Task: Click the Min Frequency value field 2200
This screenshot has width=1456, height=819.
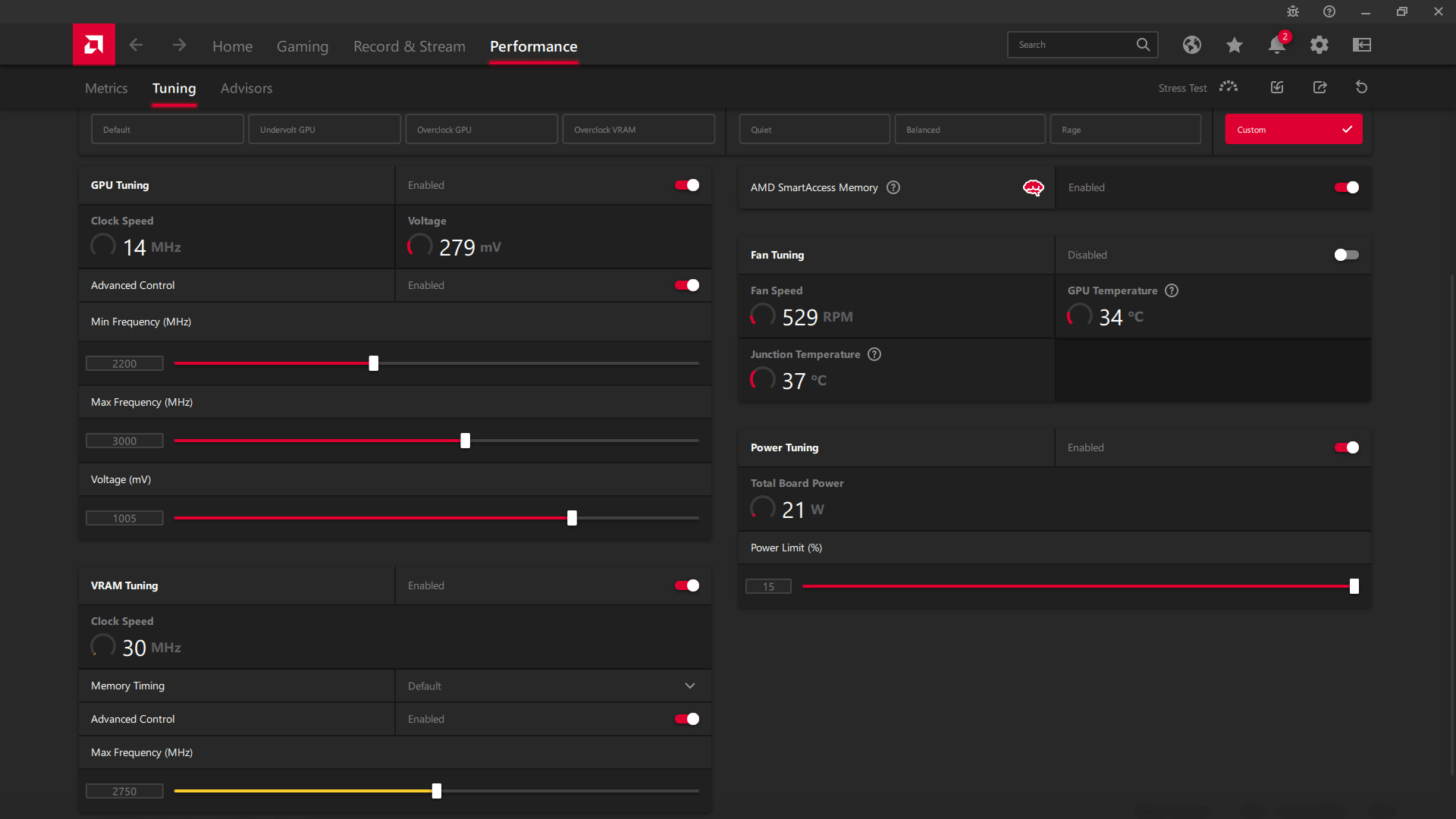Action: pos(124,363)
